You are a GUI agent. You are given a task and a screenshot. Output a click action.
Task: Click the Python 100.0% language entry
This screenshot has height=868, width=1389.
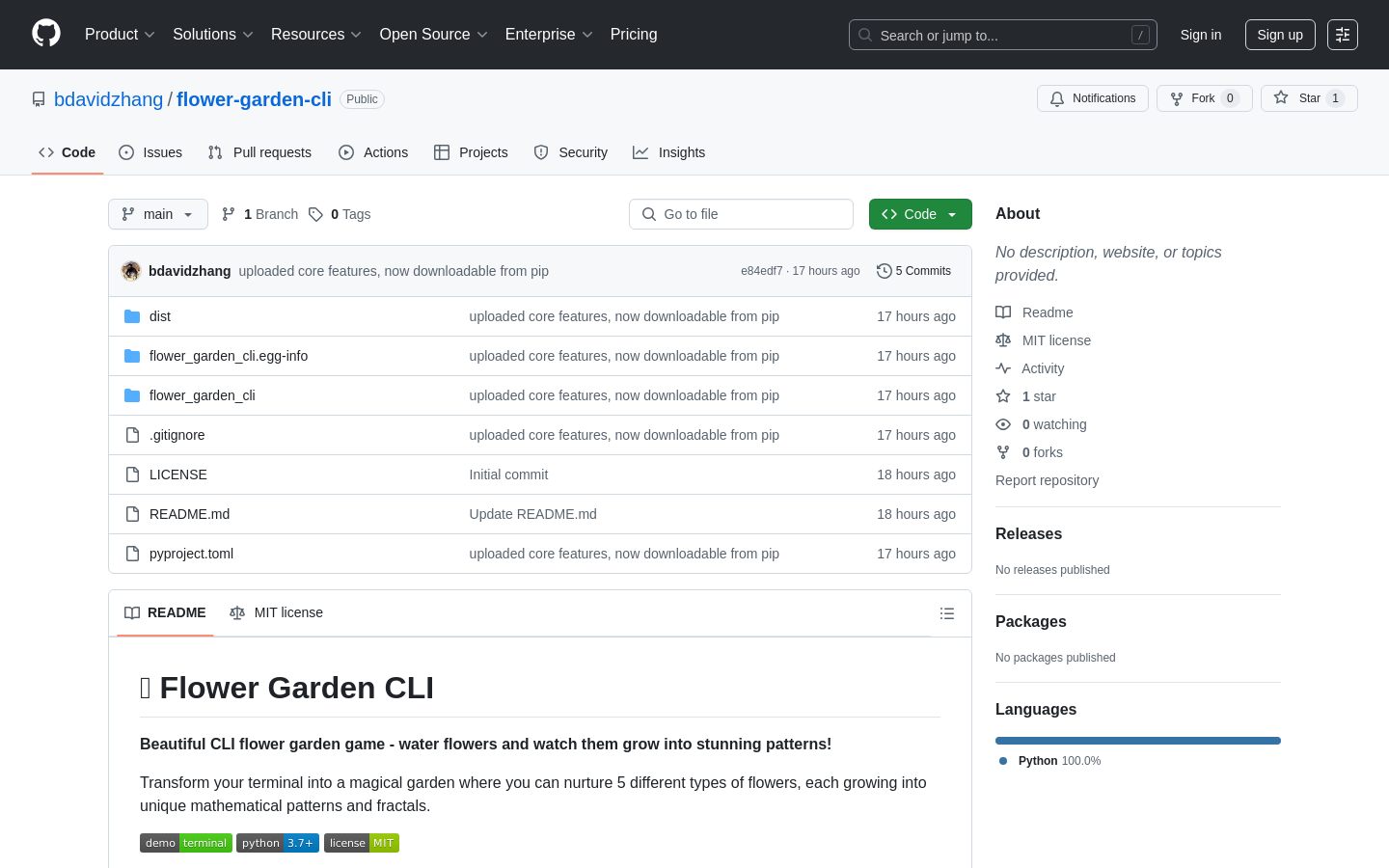tap(1050, 761)
